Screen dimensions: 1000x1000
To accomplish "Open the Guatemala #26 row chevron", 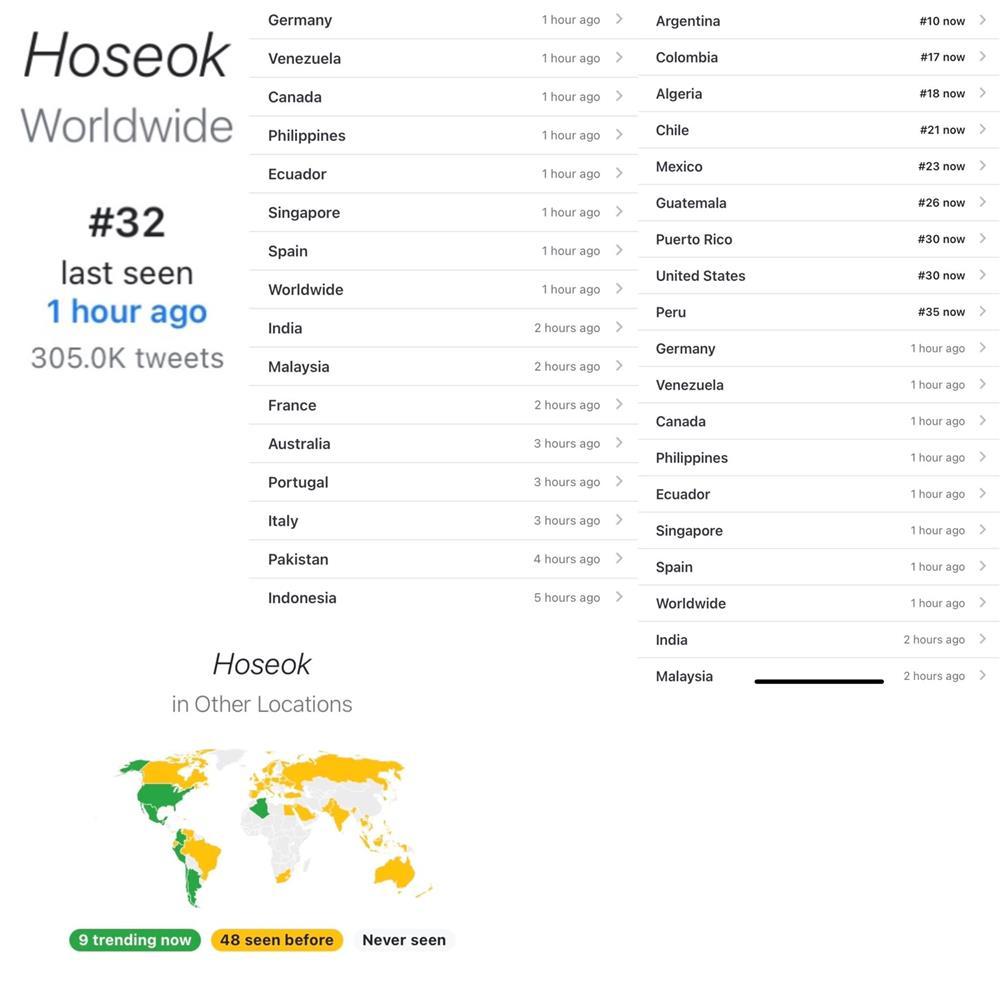I will point(983,202).
